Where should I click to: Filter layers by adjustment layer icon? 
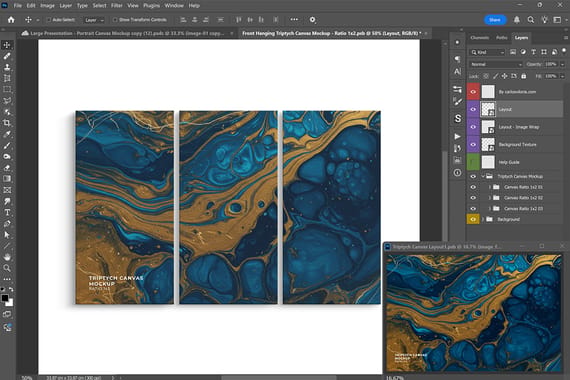tap(523, 52)
